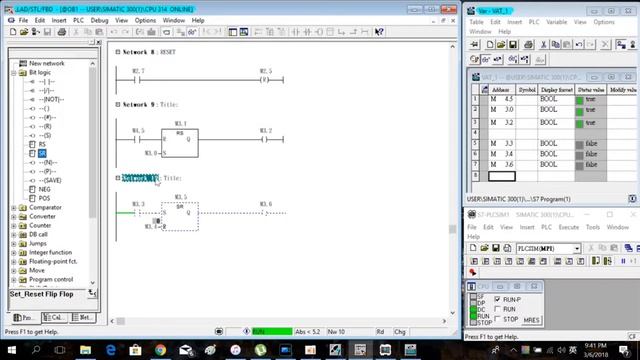Click New file icon in LAD editor toolbar

(13, 32)
